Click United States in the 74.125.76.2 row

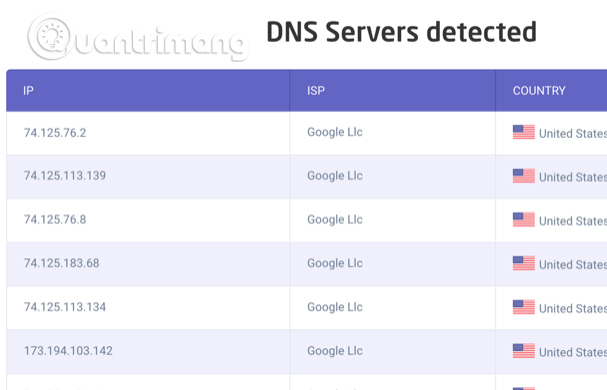click(573, 134)
